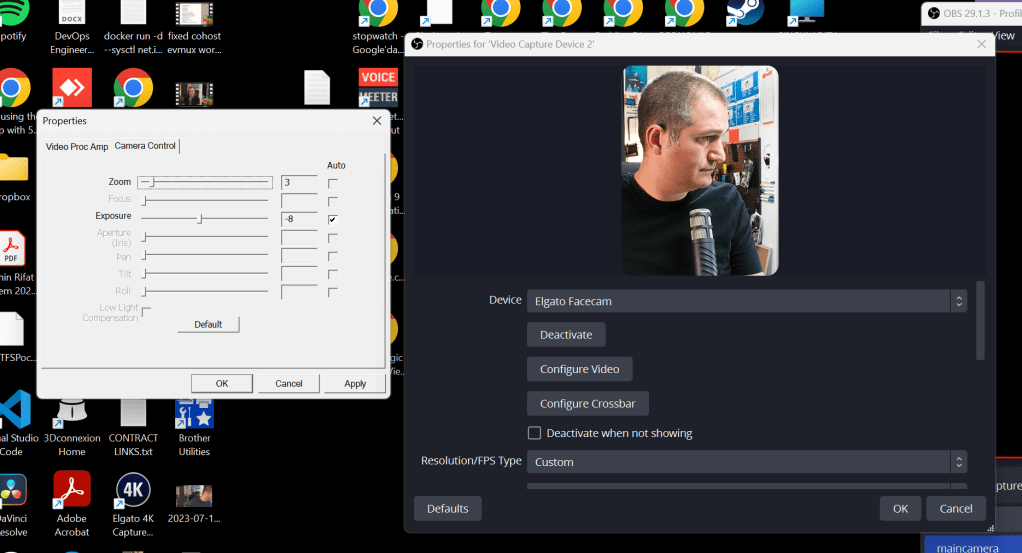
Task: Open the View menu in OBS window
Action: coord(1002,35)
